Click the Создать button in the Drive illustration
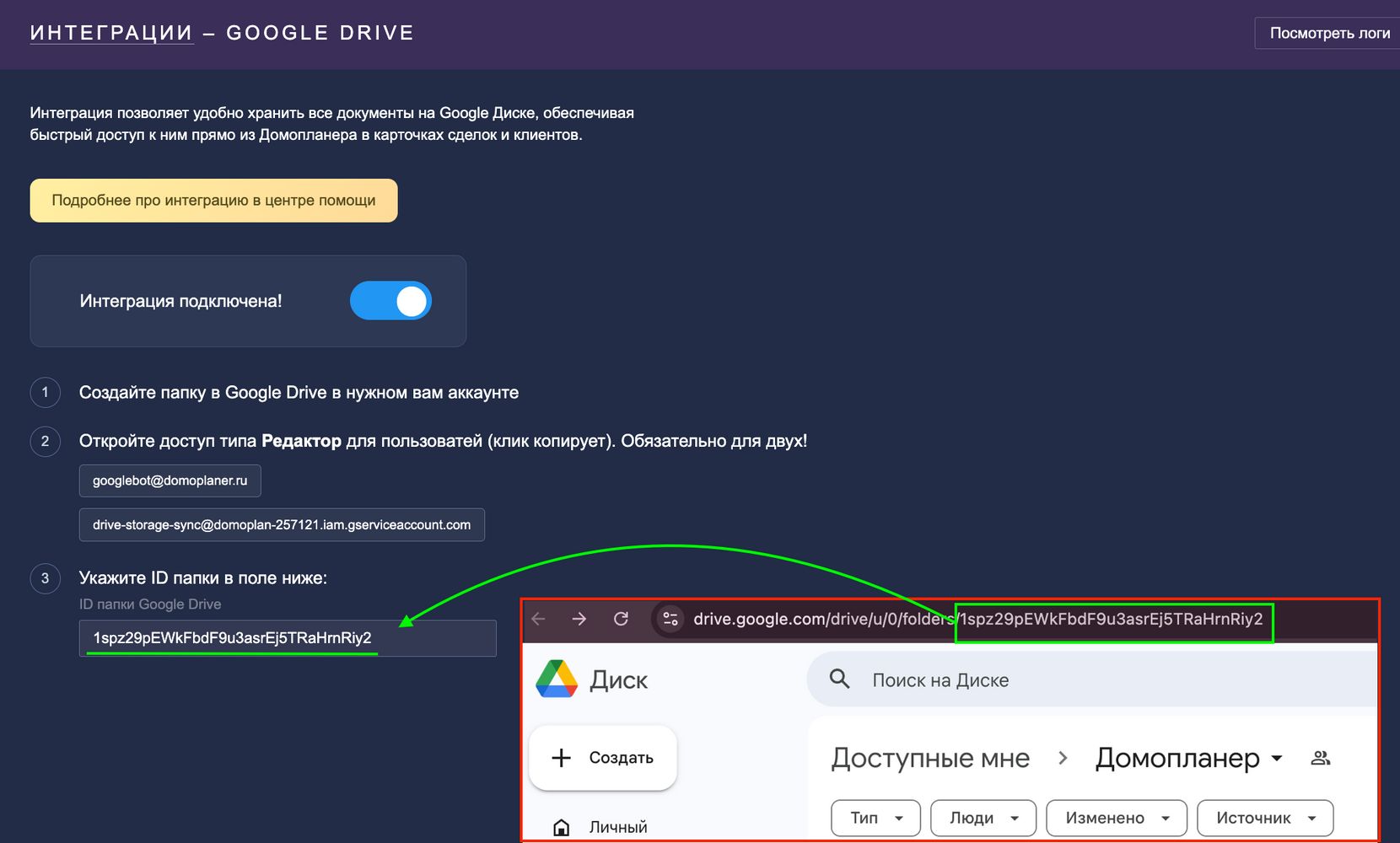The height and width of the screenshot is (843, 1400). [603, 758]
